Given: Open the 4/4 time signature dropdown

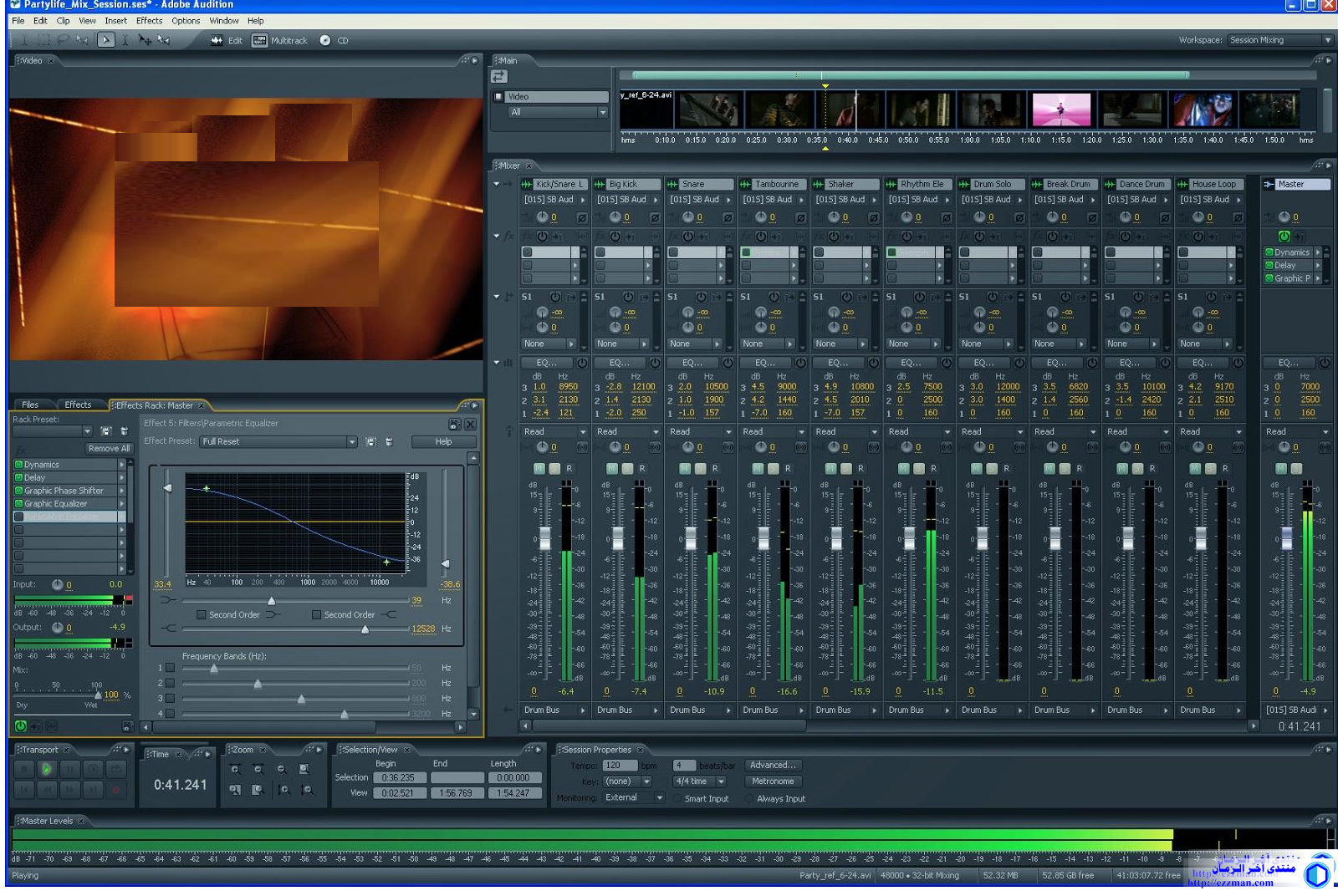Looking at the screenshot, I should 721,781.
